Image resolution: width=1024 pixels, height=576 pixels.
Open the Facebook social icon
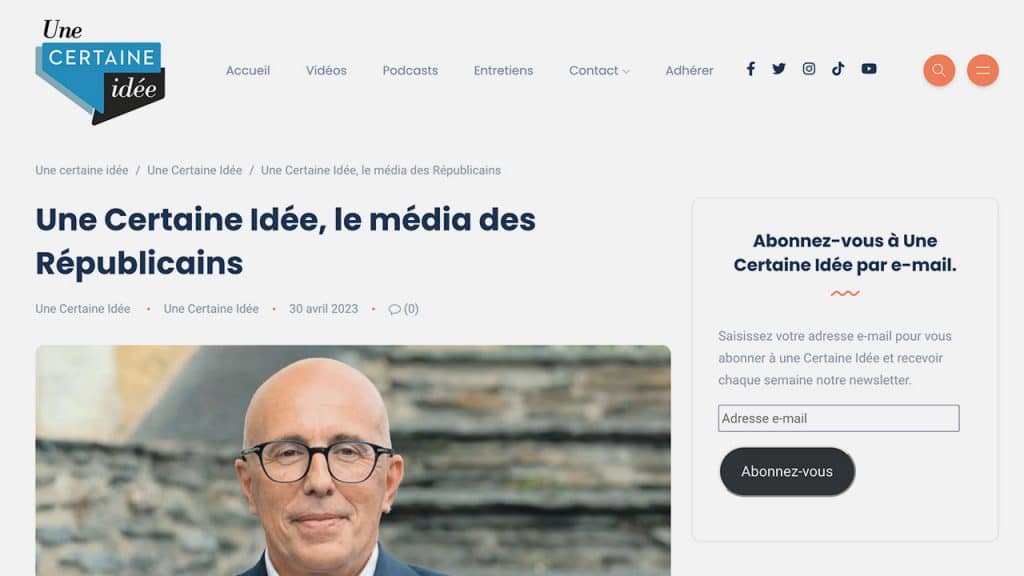[x=750, y=69]
